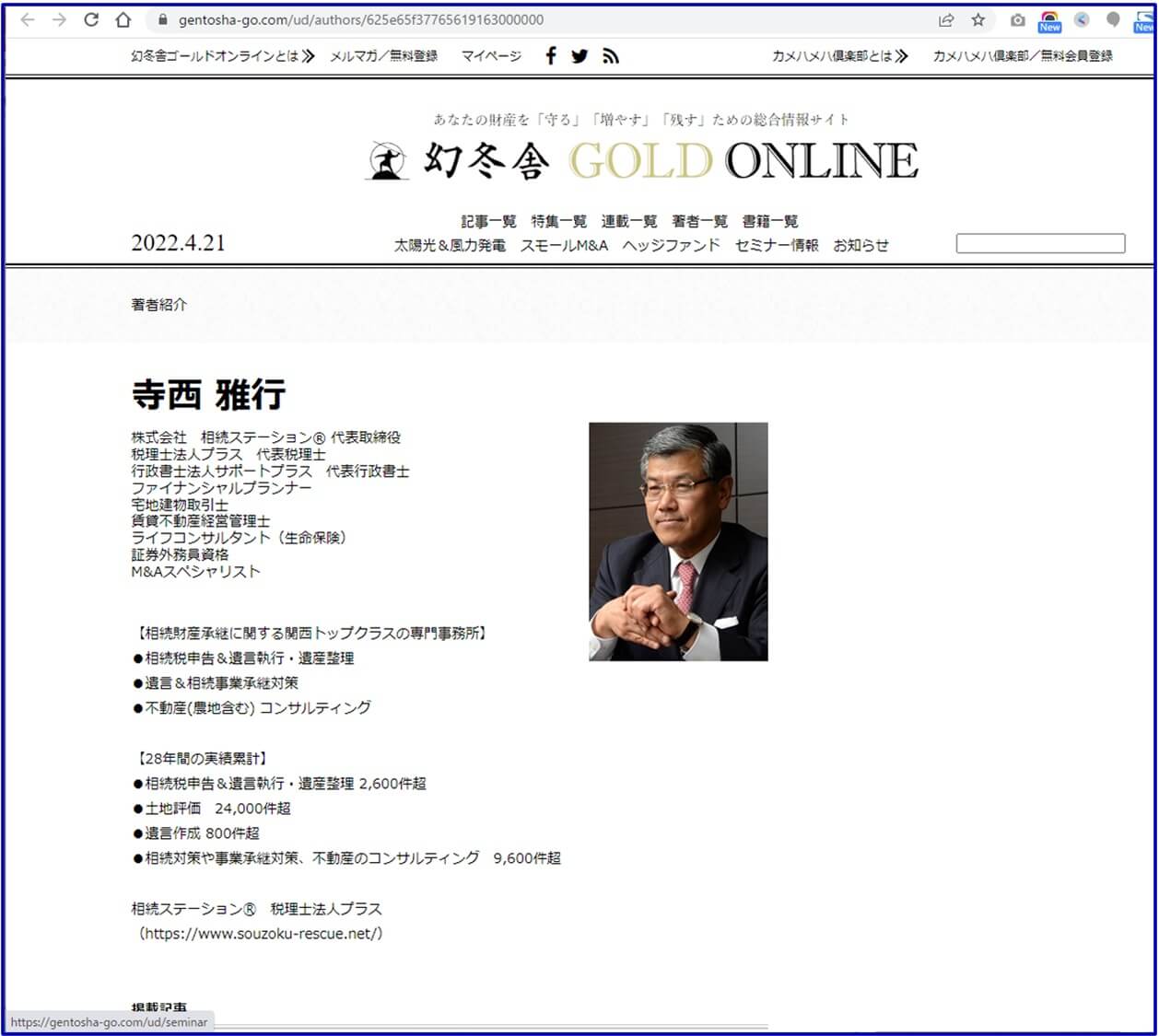Click the padlock site info icon
This screenshot has width=1159, height=1036.
(x=163, y=19)
